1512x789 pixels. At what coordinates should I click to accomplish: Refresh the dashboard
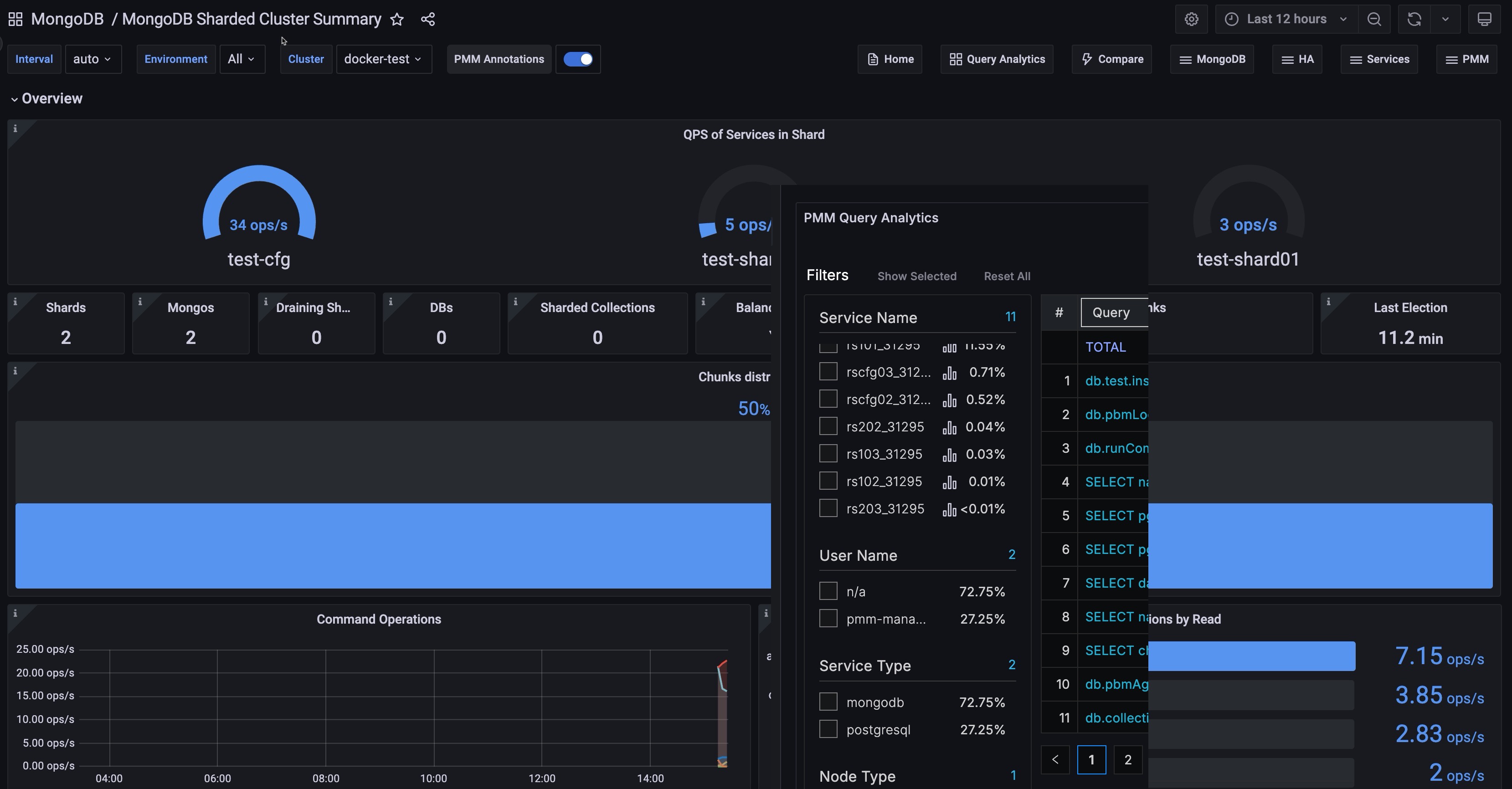coord(1414,19)
